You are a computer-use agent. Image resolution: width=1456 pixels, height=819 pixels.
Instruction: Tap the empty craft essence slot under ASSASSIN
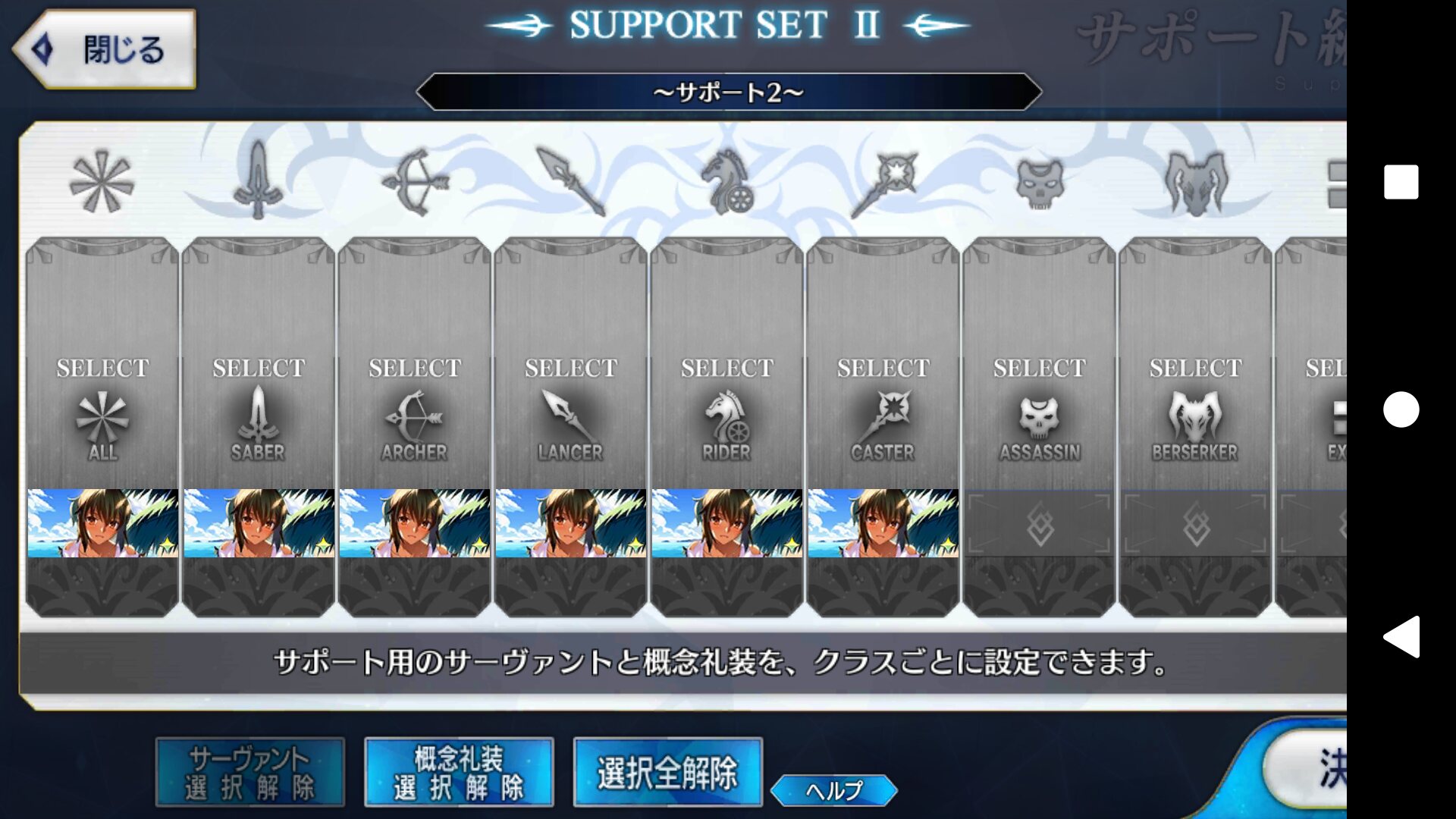[x=1040, y=523]
